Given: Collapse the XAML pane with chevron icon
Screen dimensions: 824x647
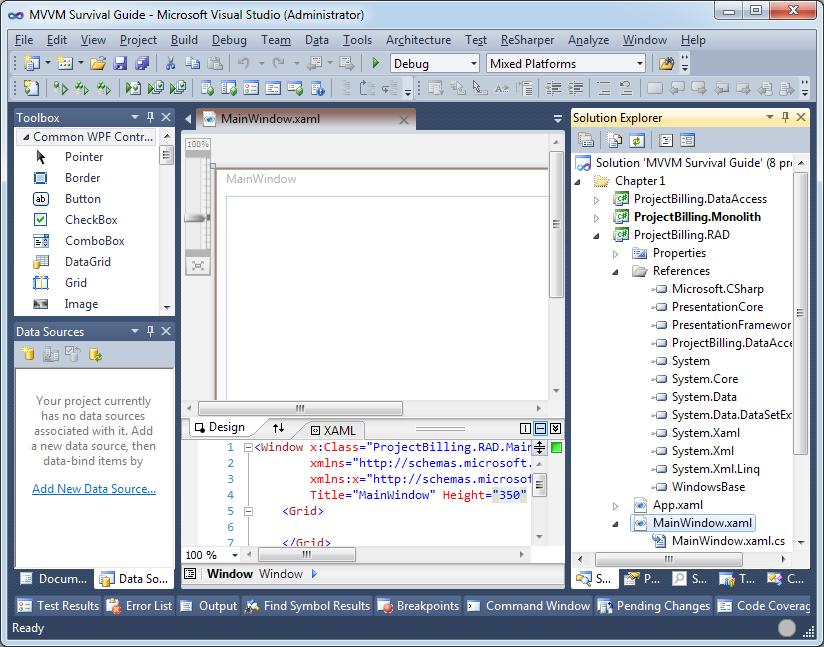Looking at the screenshot, I should point(555,428).
